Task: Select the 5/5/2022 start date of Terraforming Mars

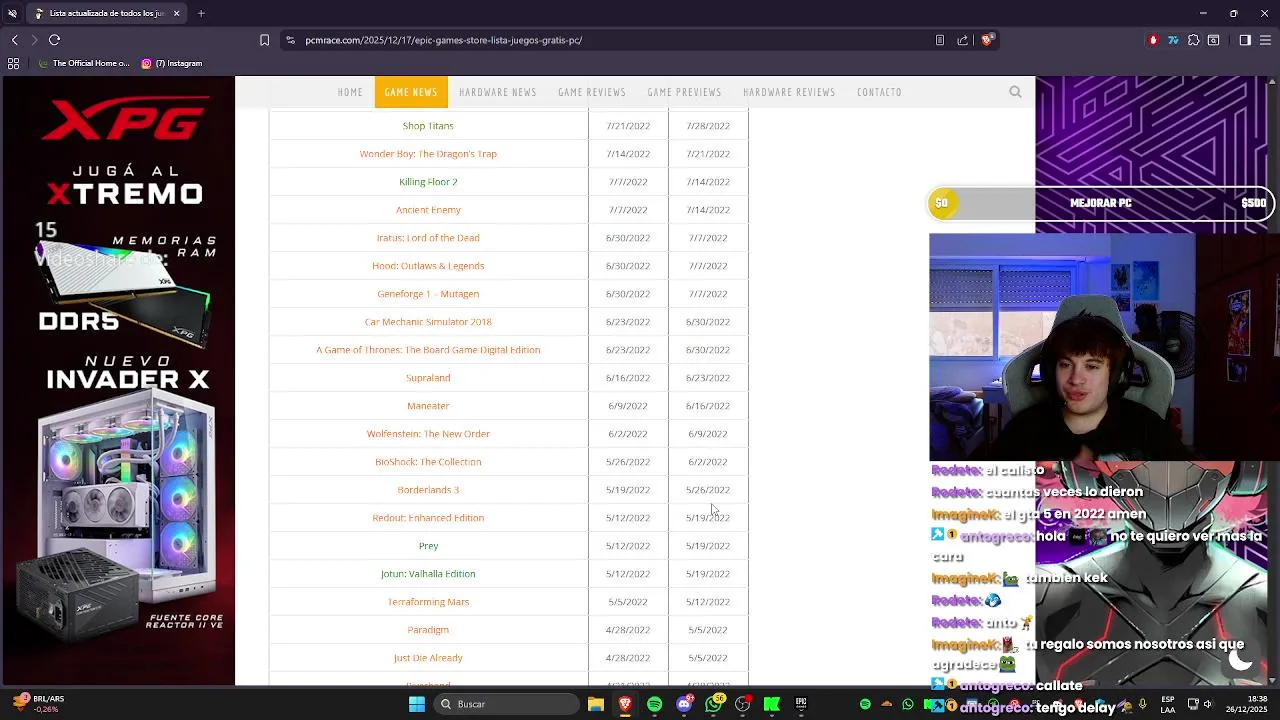Action: point(628,602)
